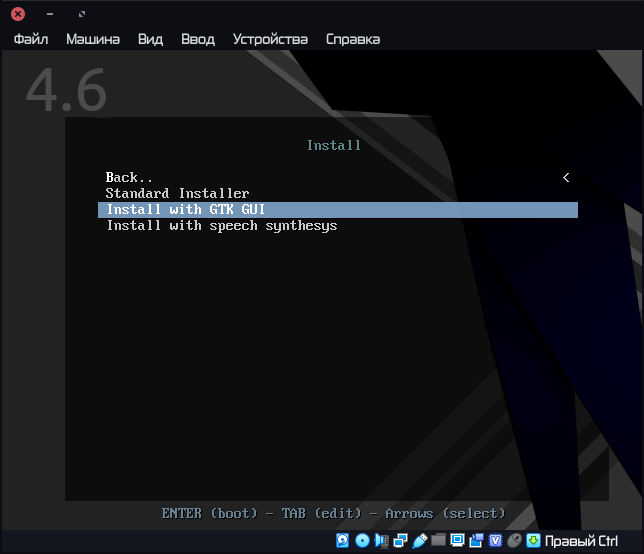Select Install with GTK GUI entry
The image size is (644, 554).
point(186,210)
